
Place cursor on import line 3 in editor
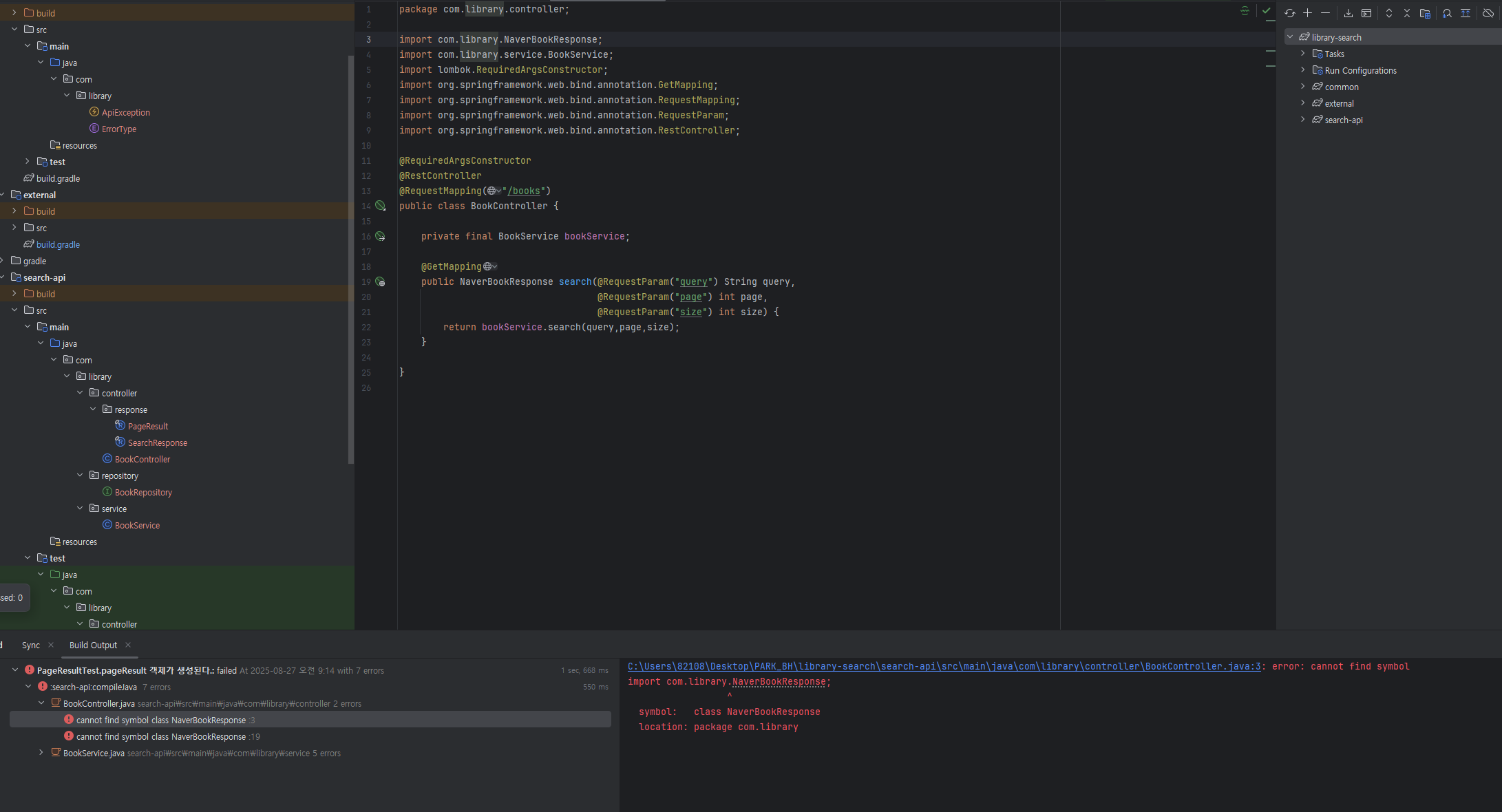click(x=500, y=39)
